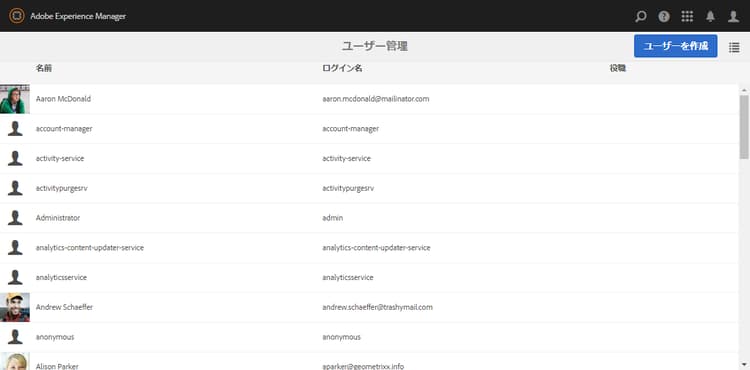Screen dimensions: 750x370
Task: Open the help question mark icon
Action: point(664,16)
